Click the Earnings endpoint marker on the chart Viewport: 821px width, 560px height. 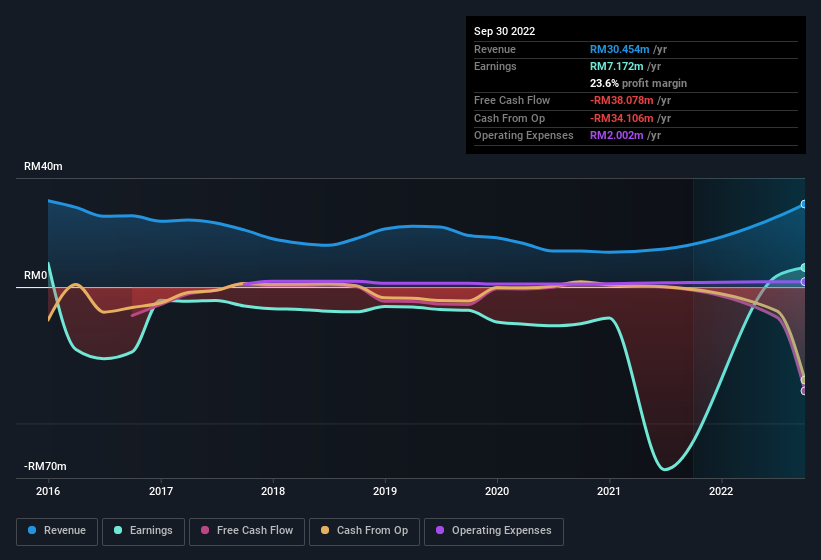click(804, 267)
